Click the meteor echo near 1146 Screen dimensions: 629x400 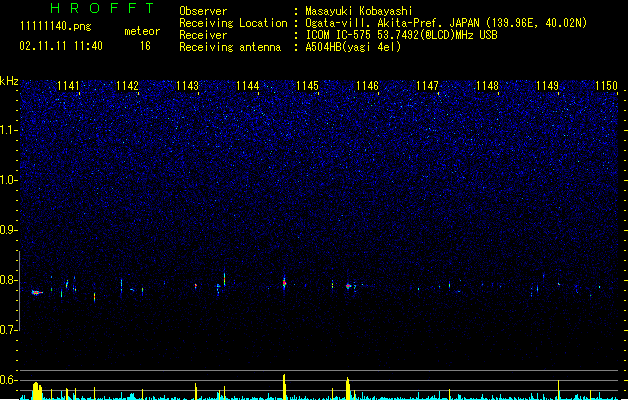349,286
